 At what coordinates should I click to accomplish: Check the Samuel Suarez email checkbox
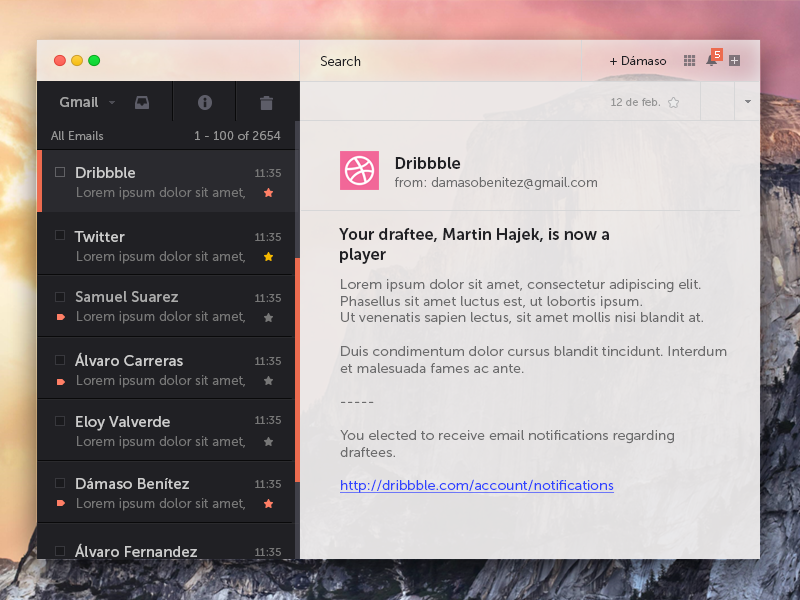[x=60, y=296]
